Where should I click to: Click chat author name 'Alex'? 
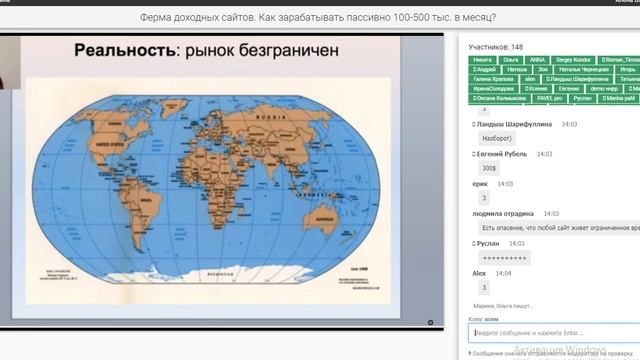479,273
